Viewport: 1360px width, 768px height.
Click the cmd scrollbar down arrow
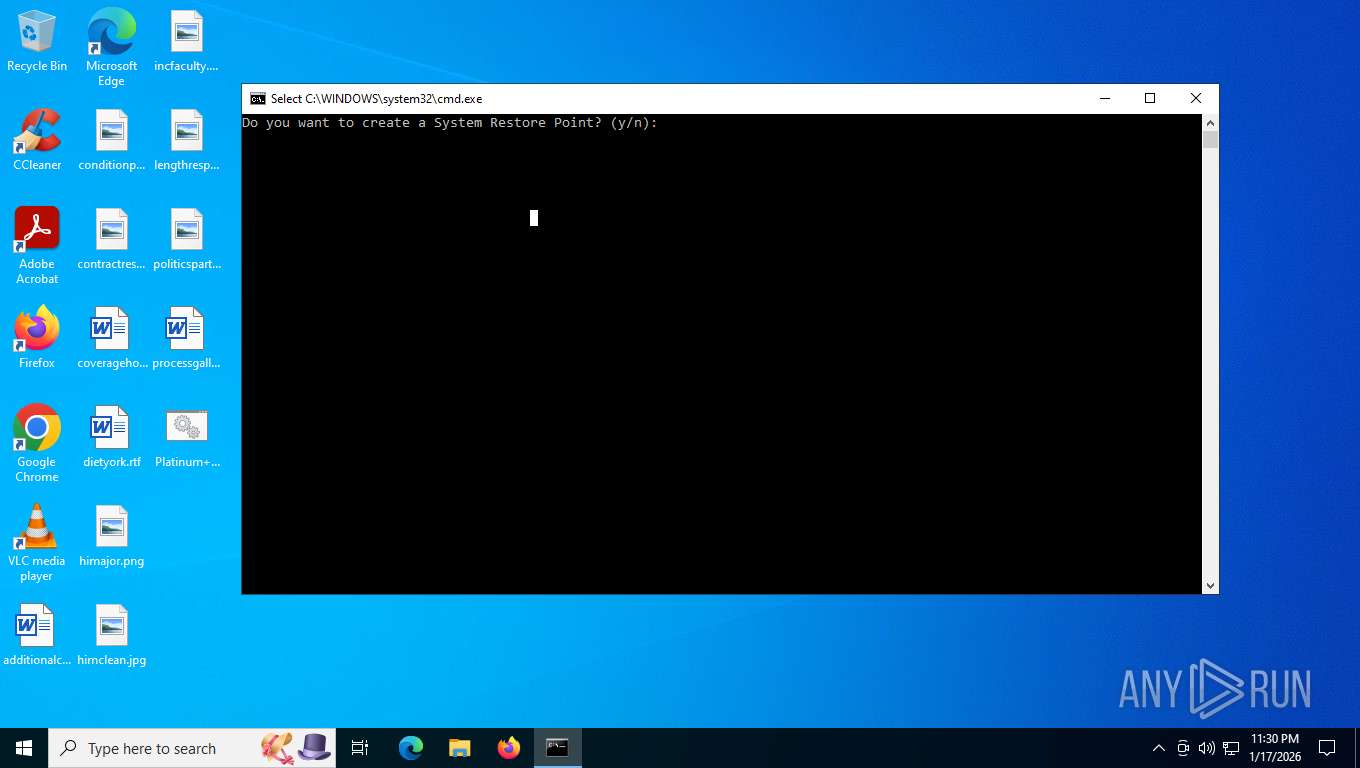[1210, 586]
